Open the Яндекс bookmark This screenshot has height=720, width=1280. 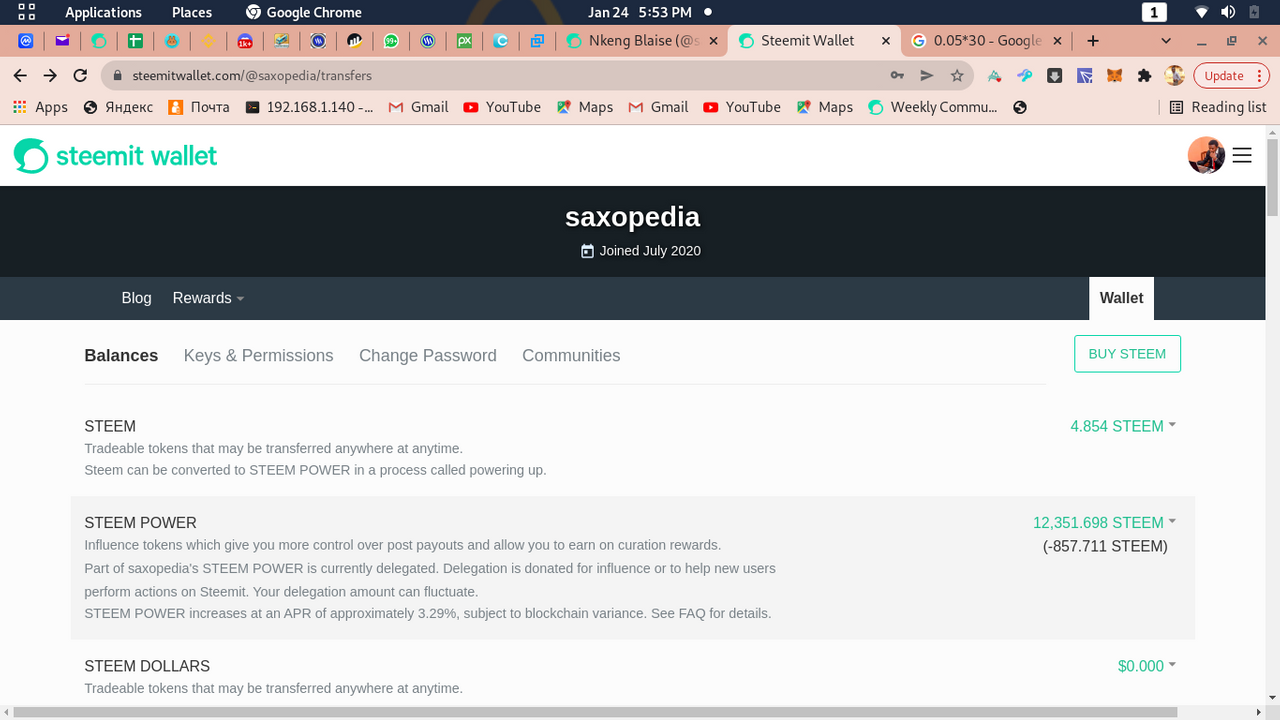(x=118, y=107)
